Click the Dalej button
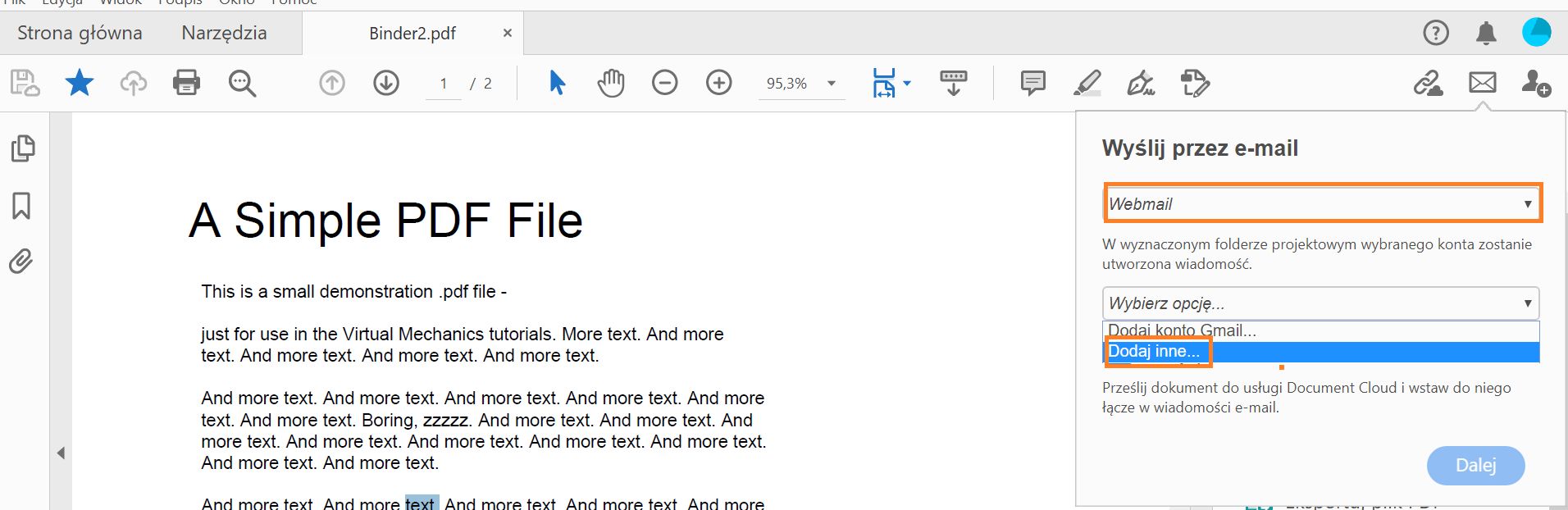Image resolution: width=1568 pixels, height=510 pixels. pyautogui.click(x=1475, y=466)
